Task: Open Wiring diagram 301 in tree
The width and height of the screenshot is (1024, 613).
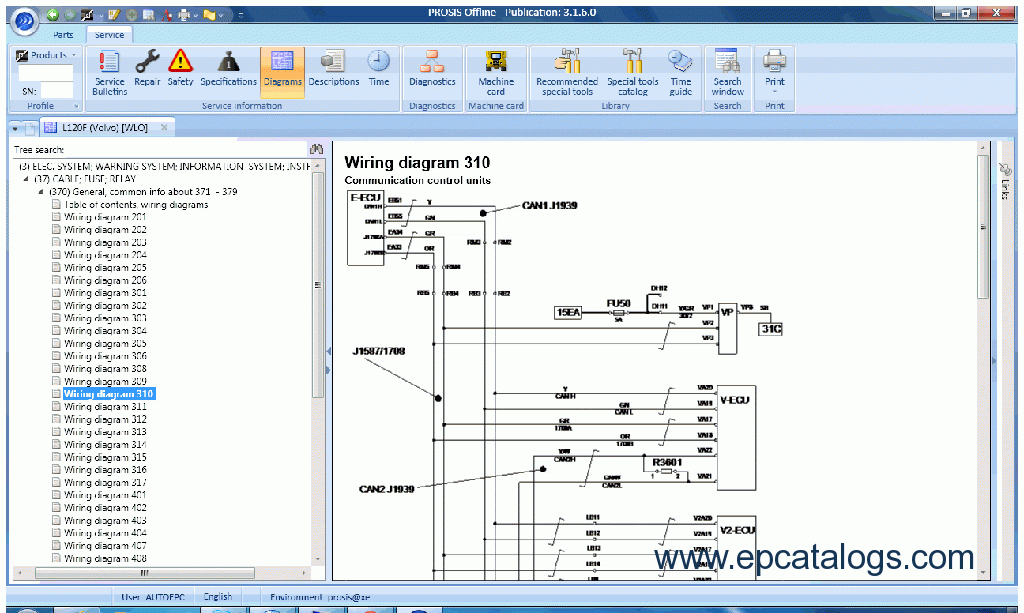Action: click(x=105, y=292)
